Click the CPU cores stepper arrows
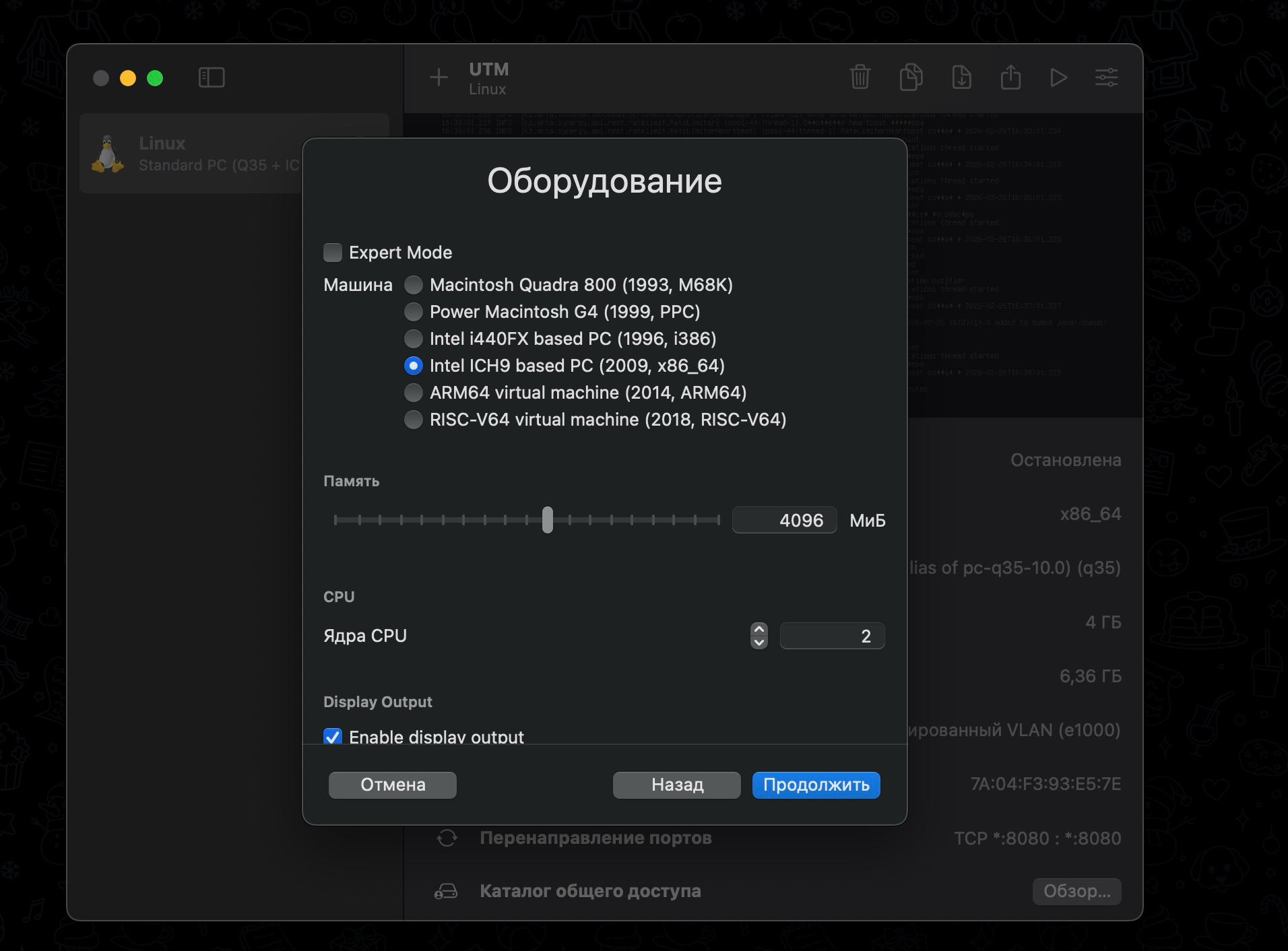This screenshot has height=951, width=1288. click(x=759, y=636)
